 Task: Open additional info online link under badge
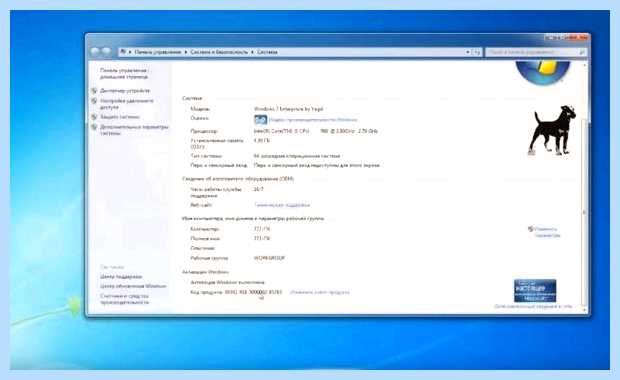[533, 306]
